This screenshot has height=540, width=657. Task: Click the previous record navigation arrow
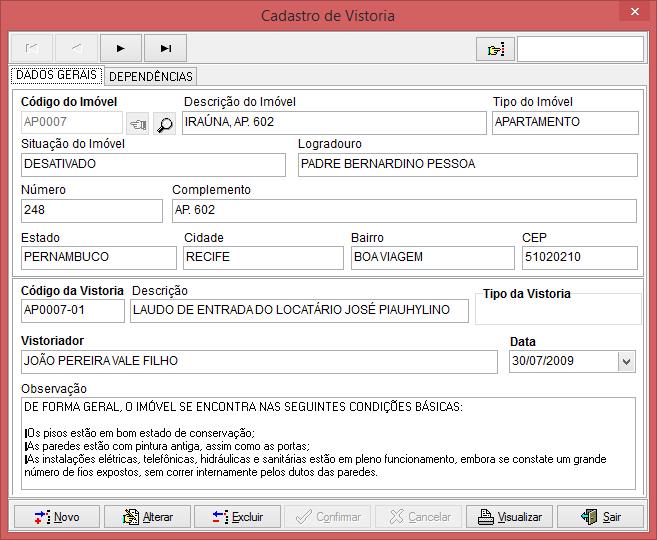(76, 48)
